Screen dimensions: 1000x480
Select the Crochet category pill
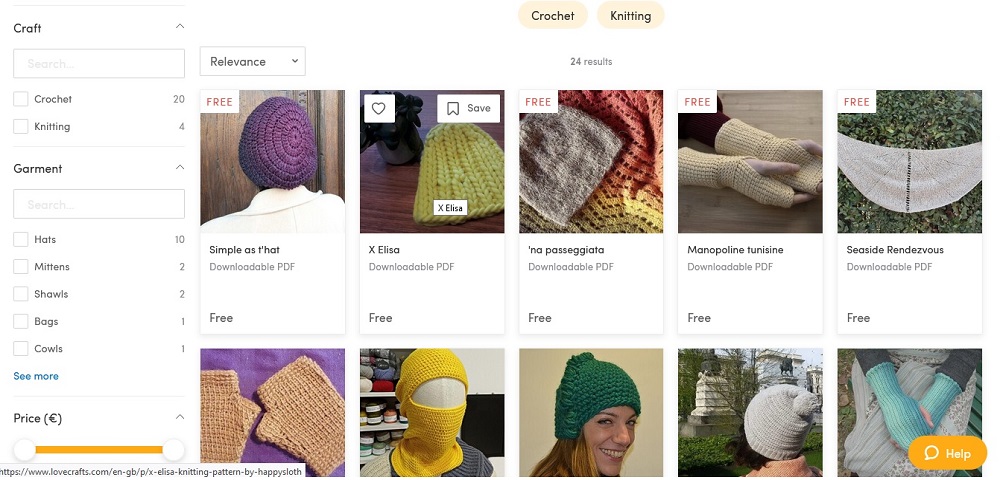pos(553,16)
